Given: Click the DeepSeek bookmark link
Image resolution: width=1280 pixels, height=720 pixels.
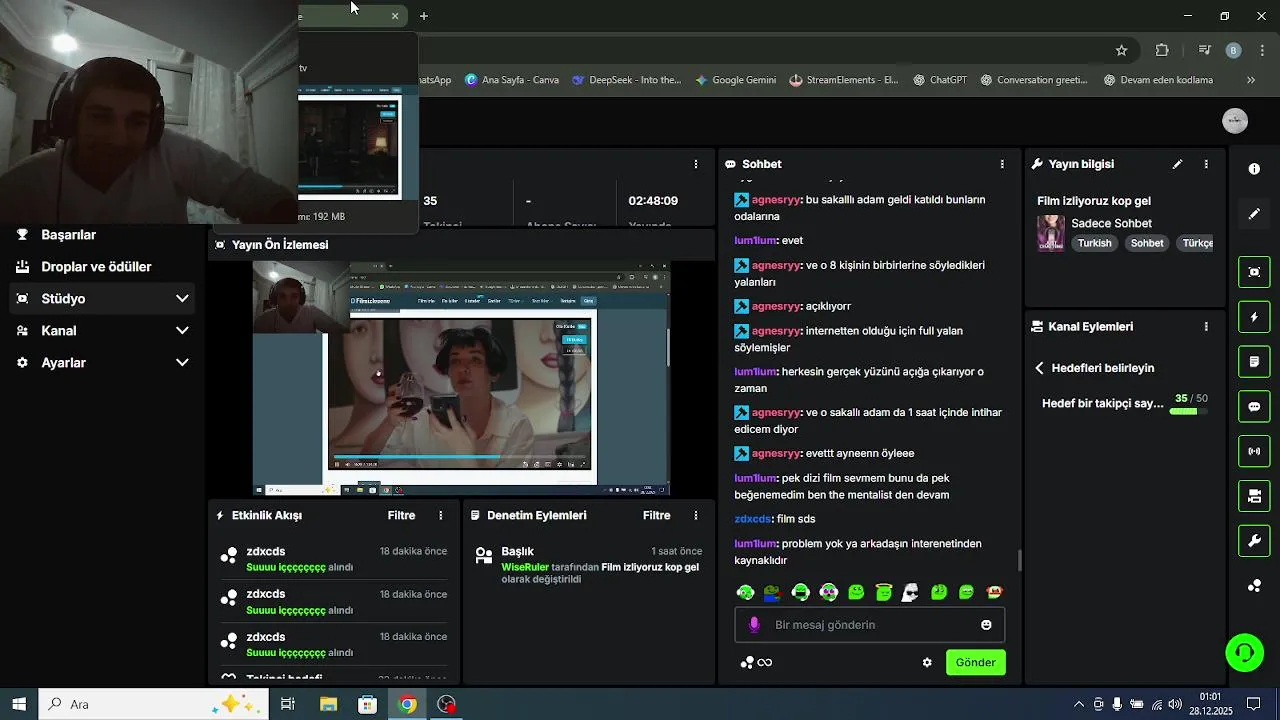Looking at the screenshot, I should 626,80.
